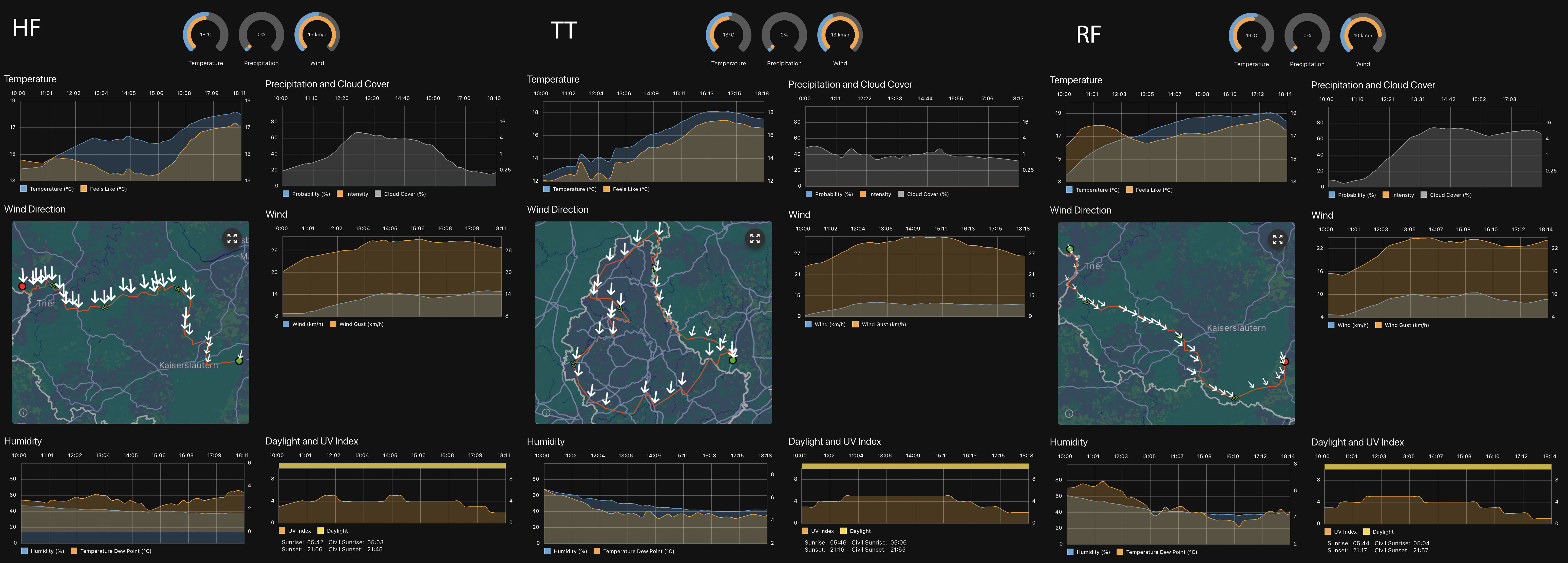Click the RF dashboard title
The width and height of the screenshot is (1568, 563).
click(x=1088, y=35)
